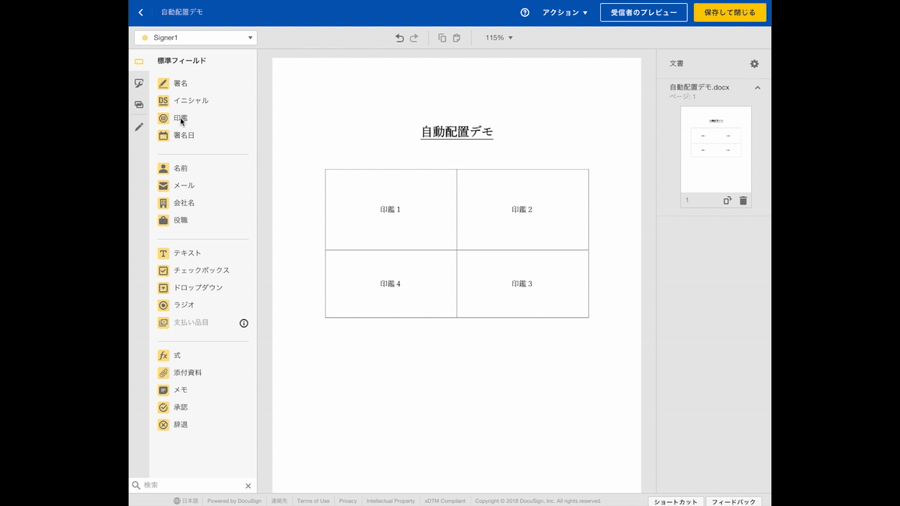Clear the search with X icon
Viewport: 900px width, 506px height.
(x=248, y=486)
